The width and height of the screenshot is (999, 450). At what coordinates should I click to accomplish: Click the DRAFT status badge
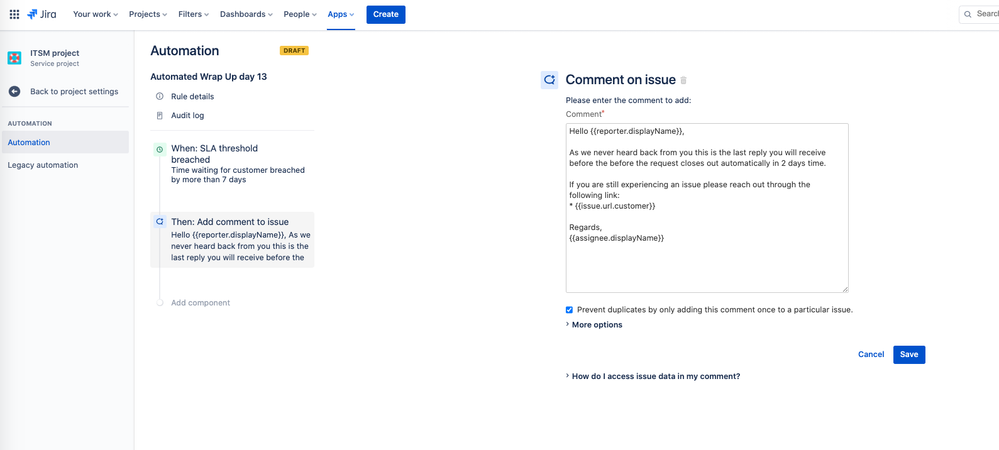pyautogui.click(x=294, y=51)
